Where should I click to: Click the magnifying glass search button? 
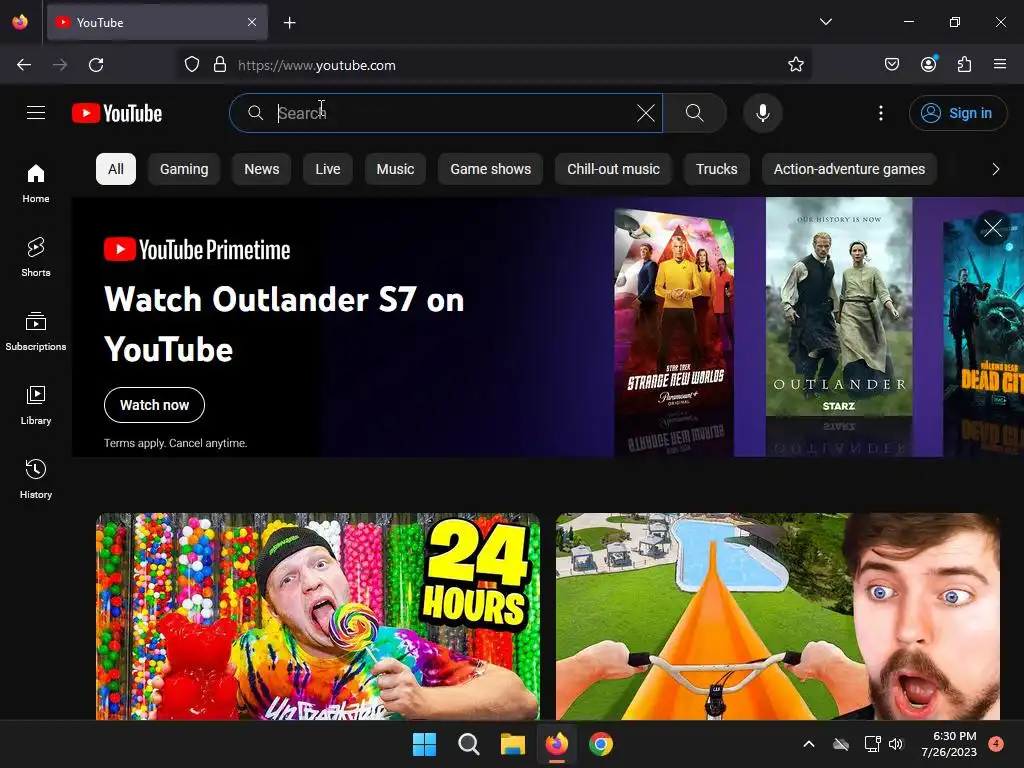(695, 113)
